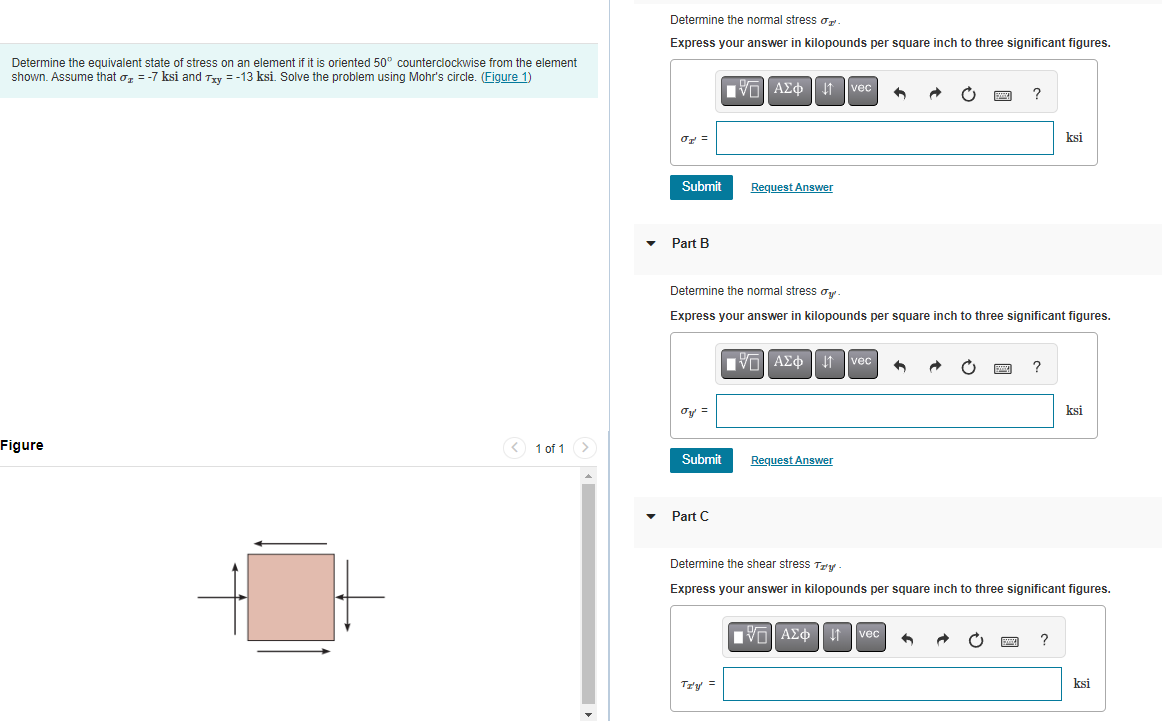Open keyboard shortcuts in Part C toolbar
Image resolution: width=1162 pixels, height=721 pixels.
tap(1010, 641)
